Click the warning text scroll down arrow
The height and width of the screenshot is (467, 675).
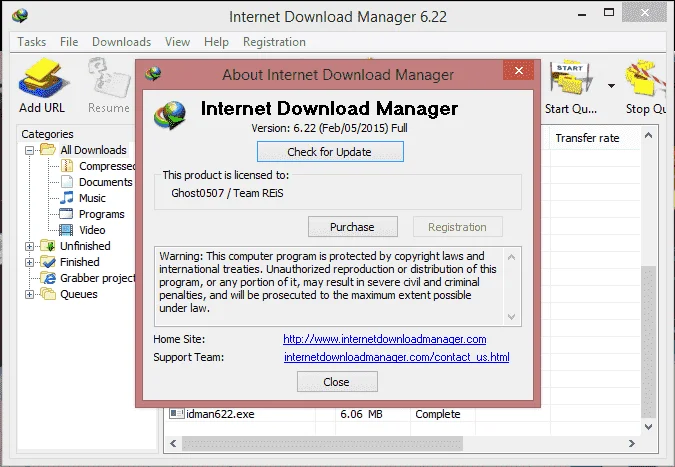[x=511, y=317]
